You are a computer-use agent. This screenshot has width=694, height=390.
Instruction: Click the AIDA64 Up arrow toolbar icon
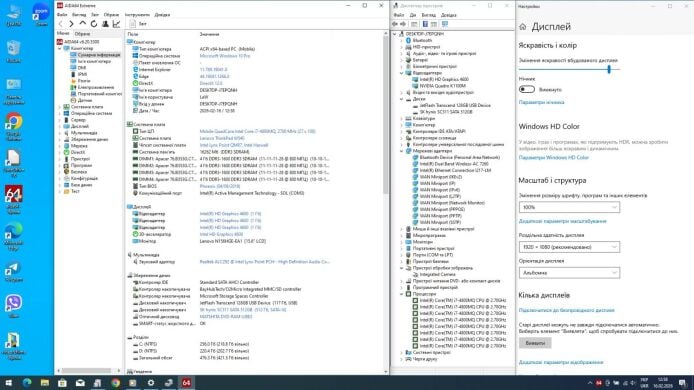(x=82, y=24)
